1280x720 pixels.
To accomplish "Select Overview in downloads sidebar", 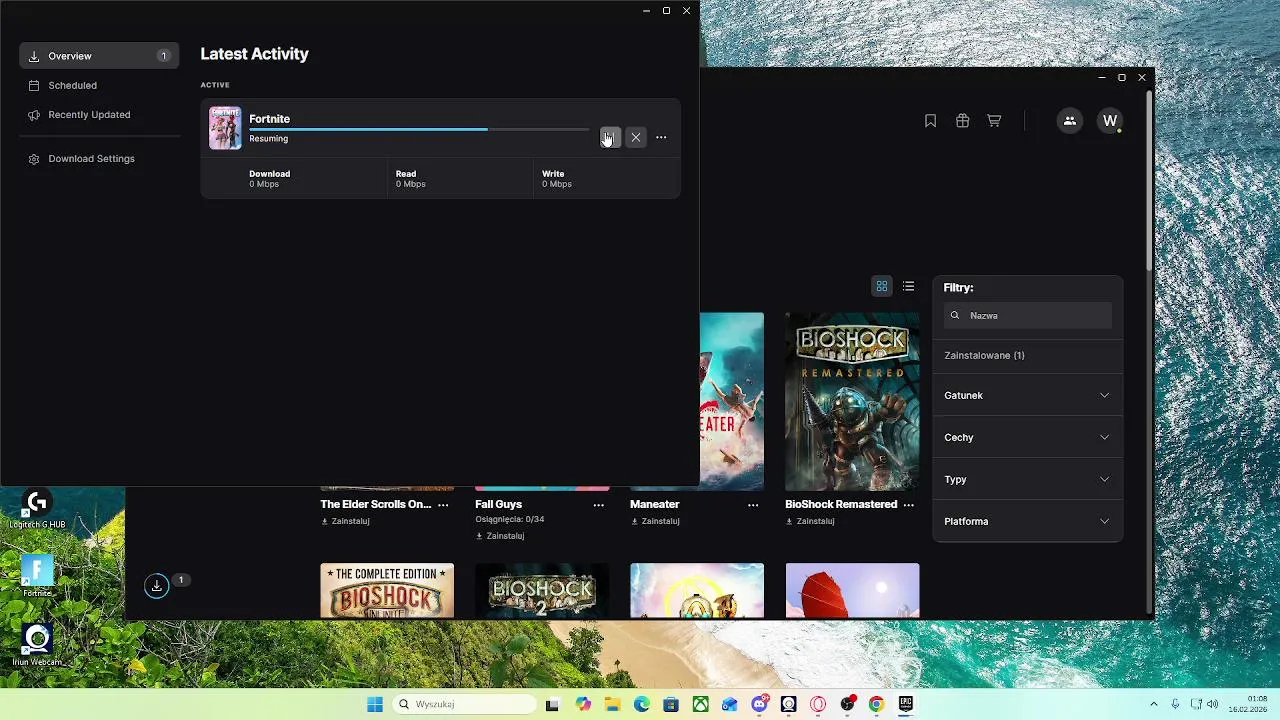I will pyautogui.click(x=99, y=56).
